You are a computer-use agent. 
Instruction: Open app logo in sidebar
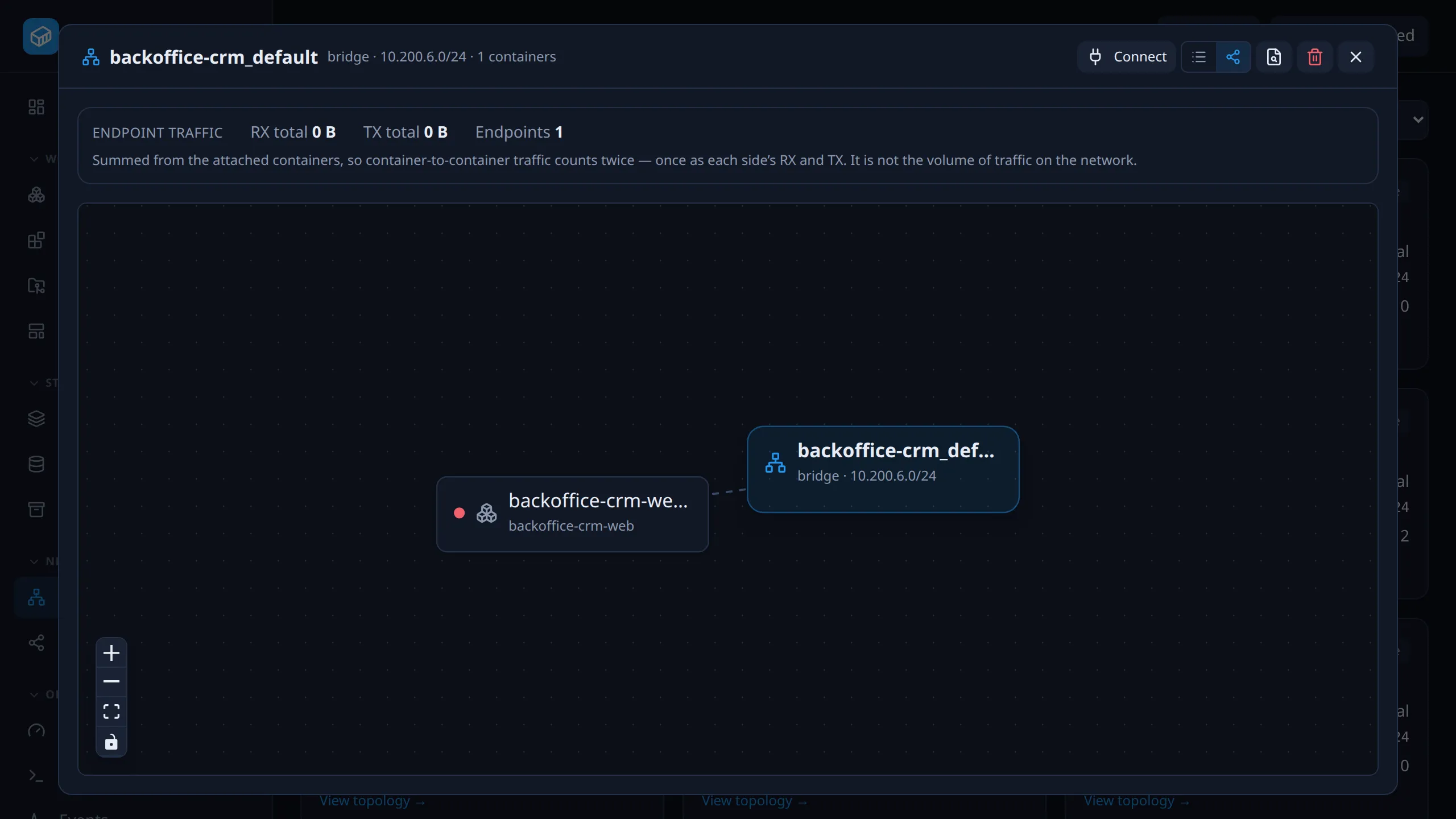[41, 36]
